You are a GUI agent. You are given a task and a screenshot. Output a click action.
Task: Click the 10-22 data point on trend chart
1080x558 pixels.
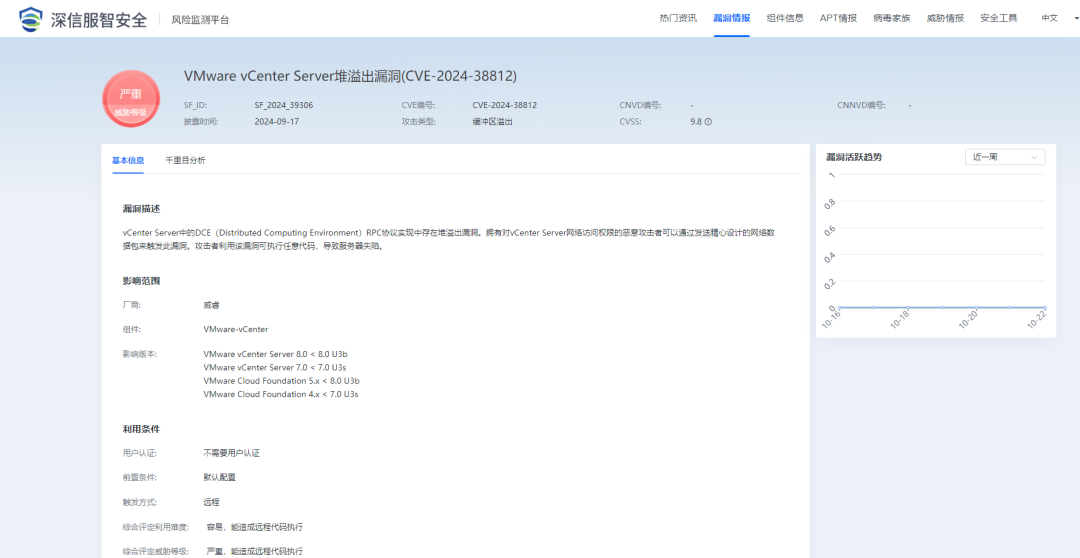click(1045, 307)
